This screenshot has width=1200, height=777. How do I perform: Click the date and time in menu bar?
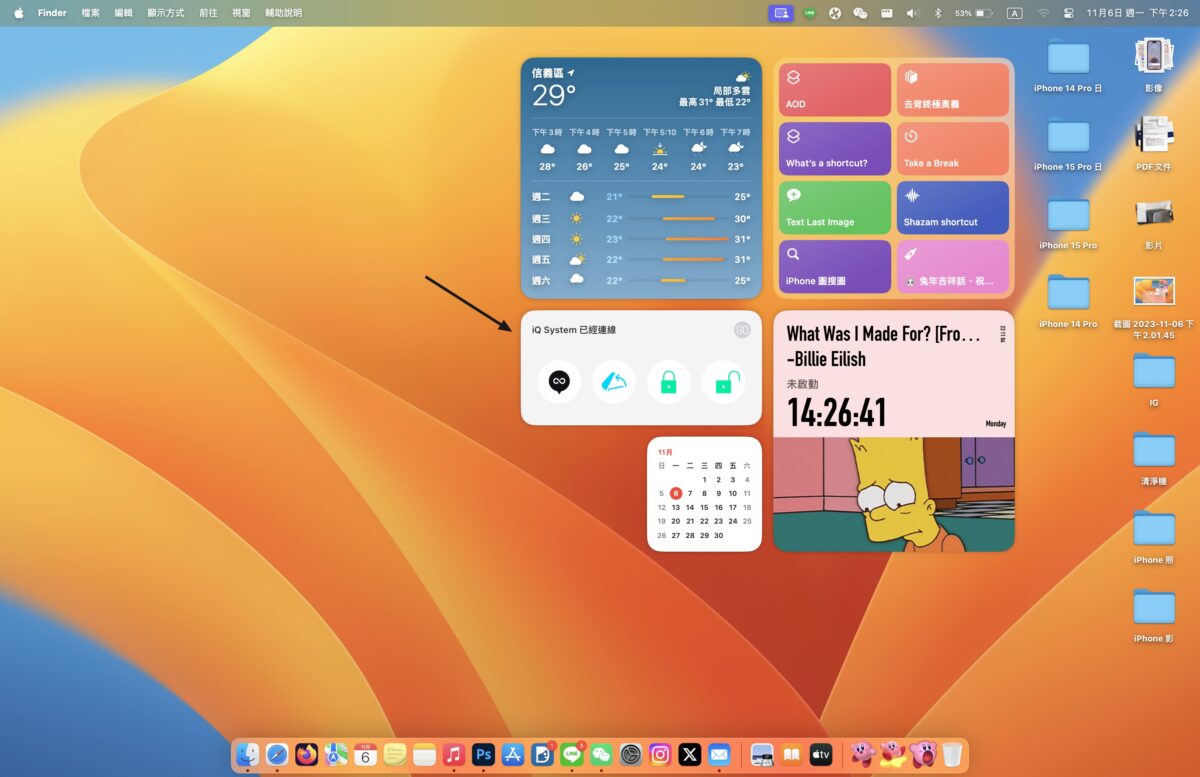[x=1138, y=13]
